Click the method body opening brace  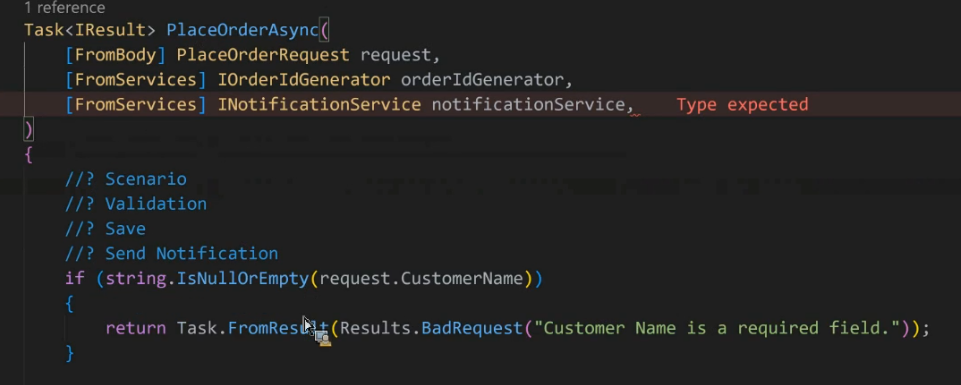tap(28, 154)
